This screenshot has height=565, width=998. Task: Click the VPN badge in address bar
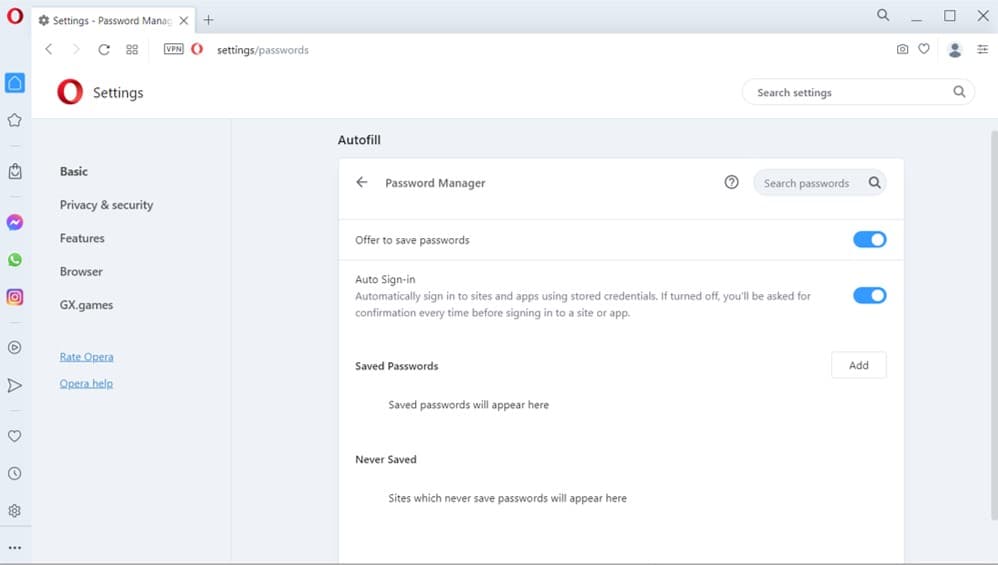pyautogui.click(x=173, y=49)
